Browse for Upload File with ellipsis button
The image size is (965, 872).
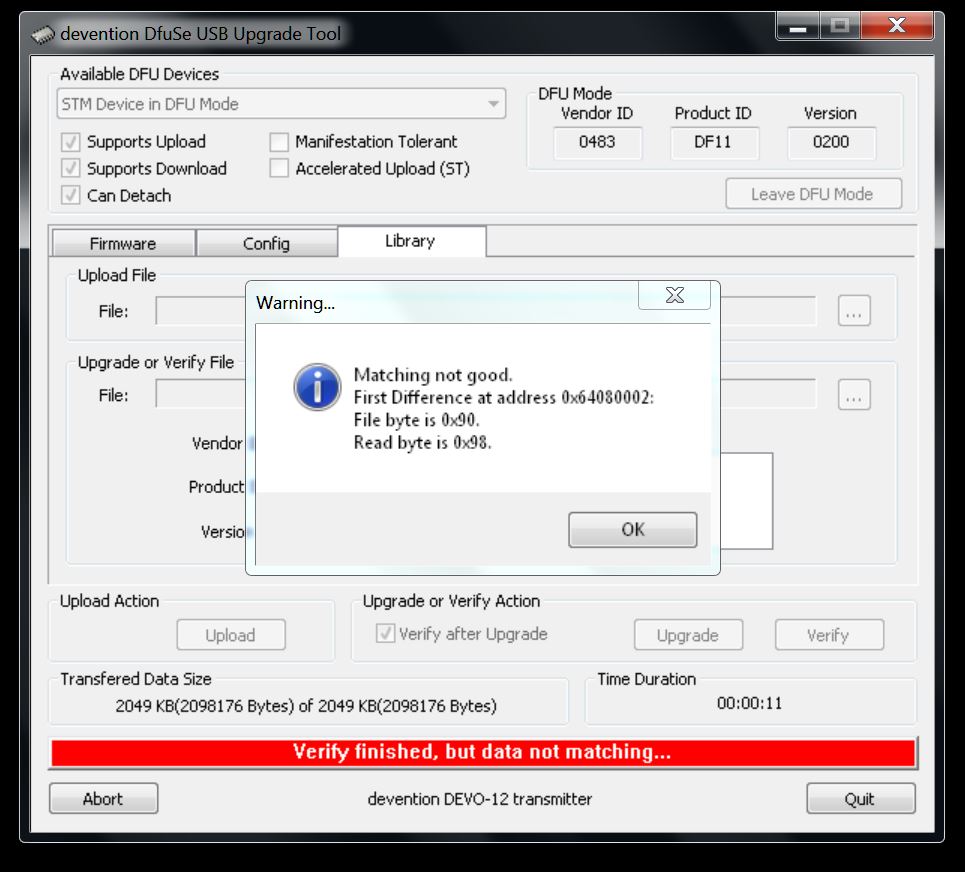(x=854, y=311)
